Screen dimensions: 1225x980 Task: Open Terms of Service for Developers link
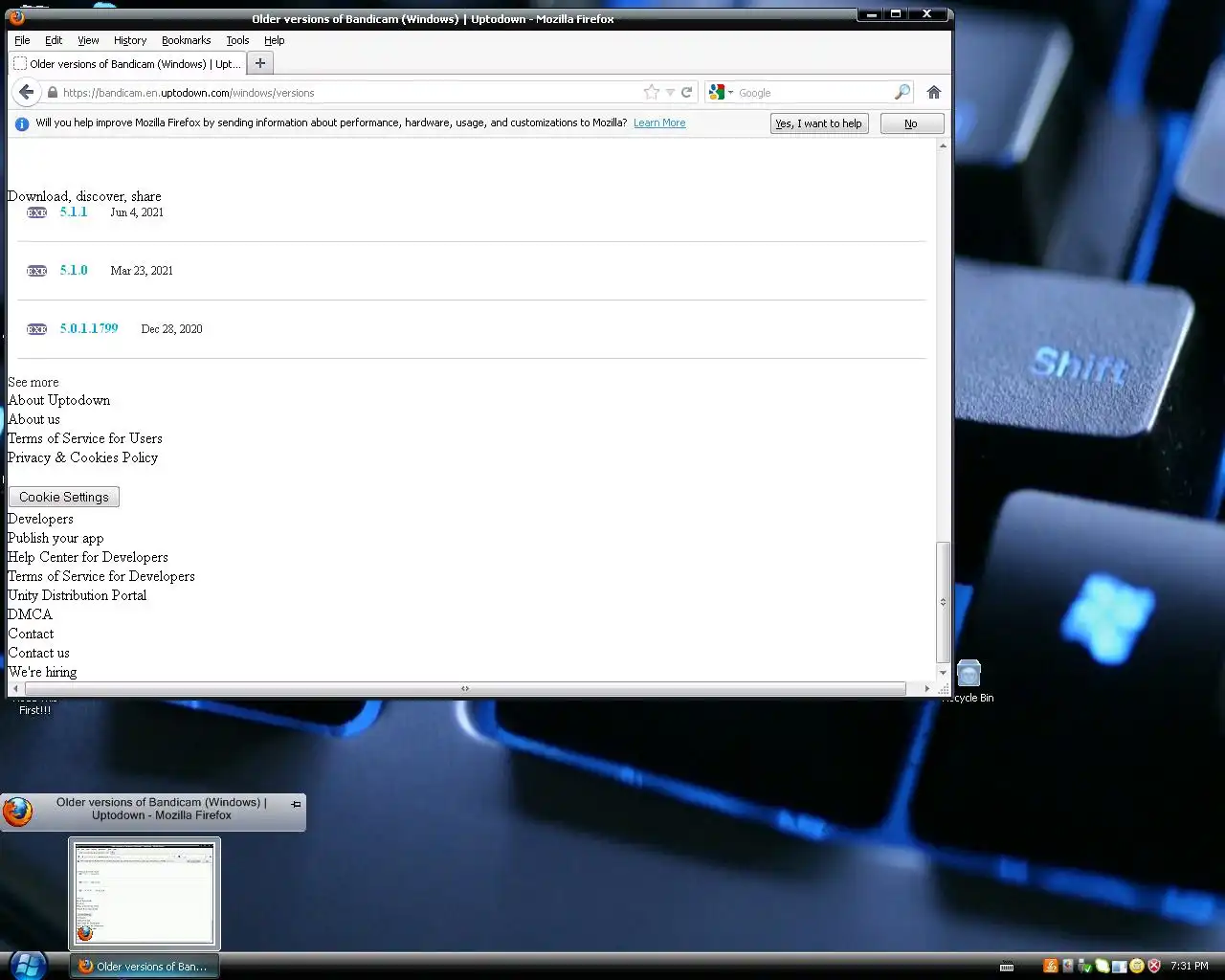point(101,576)
